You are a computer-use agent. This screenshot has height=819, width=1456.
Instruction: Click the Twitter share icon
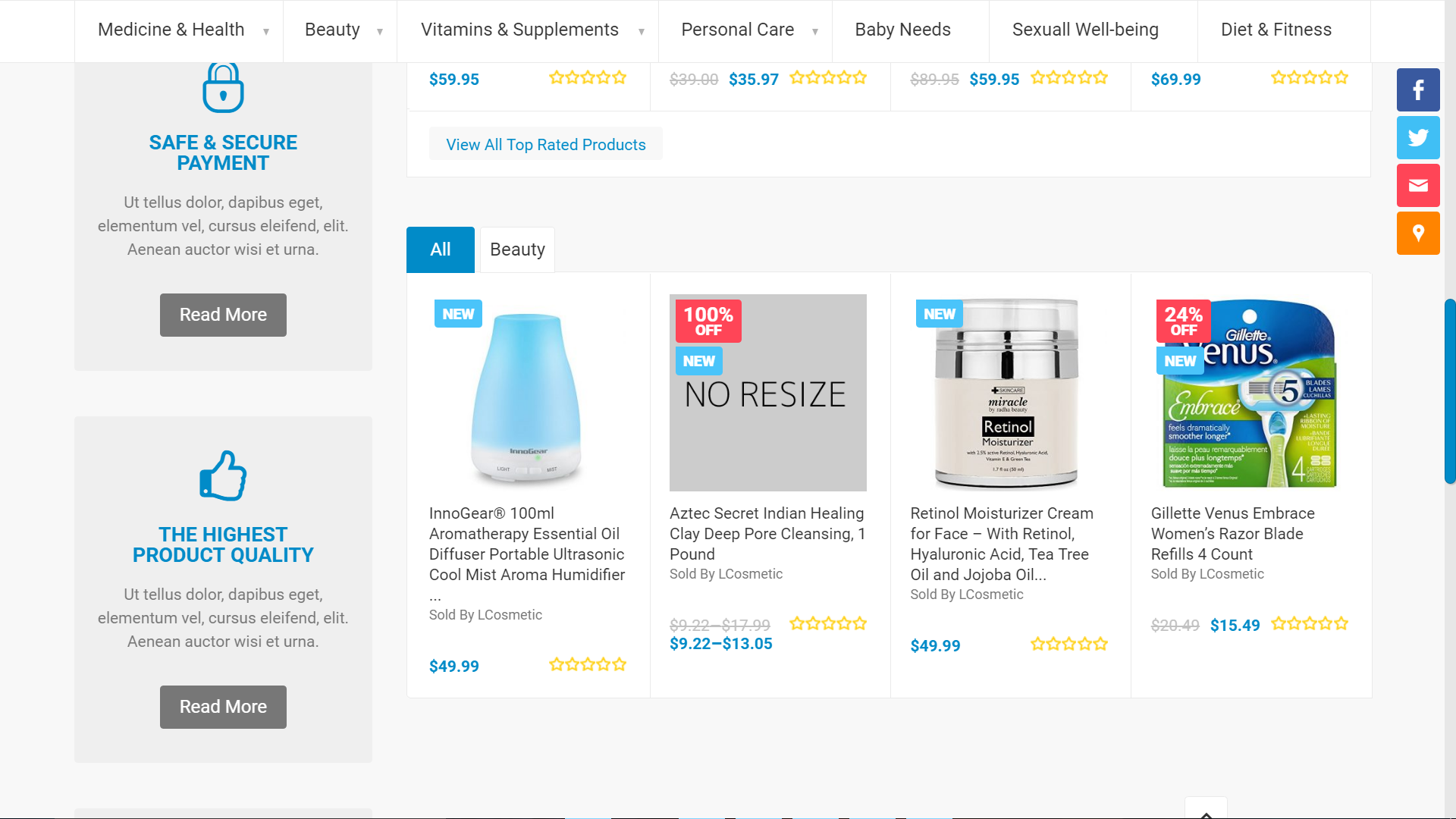[x=1418, y=138]
